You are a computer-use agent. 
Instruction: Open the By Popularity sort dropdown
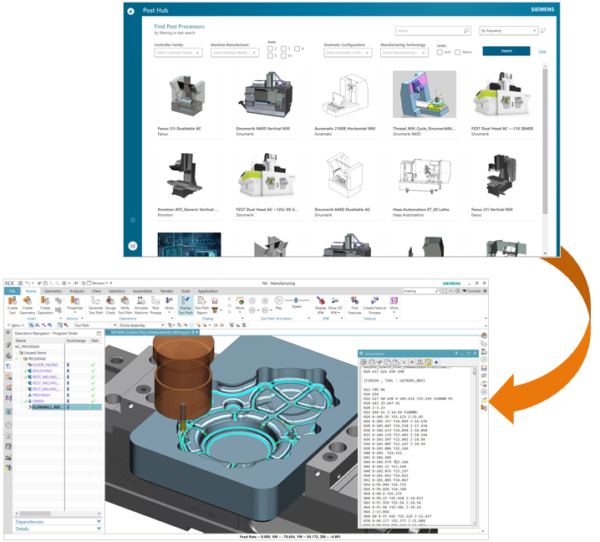[509, 31]
